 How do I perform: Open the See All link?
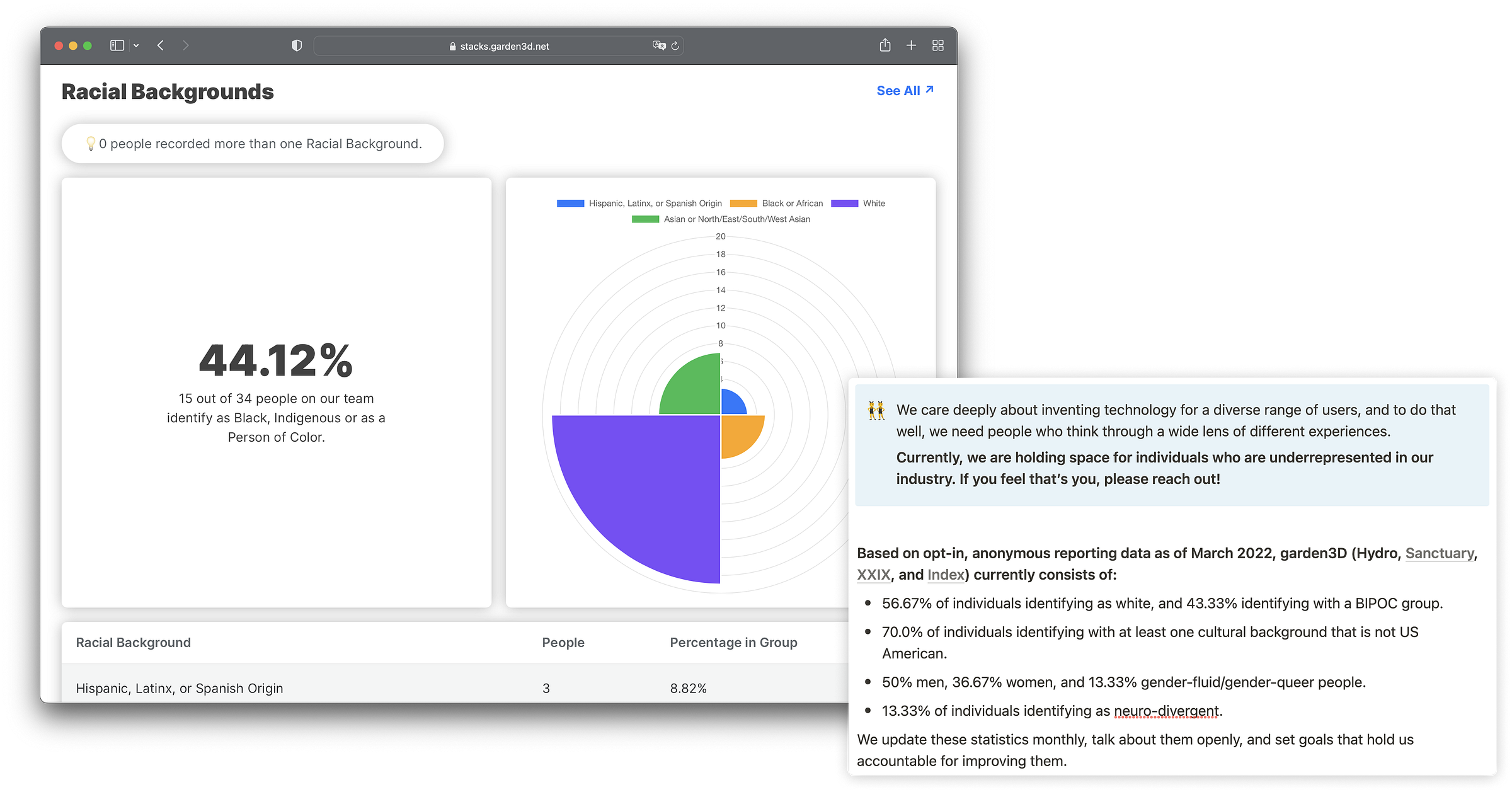[905, 91]
